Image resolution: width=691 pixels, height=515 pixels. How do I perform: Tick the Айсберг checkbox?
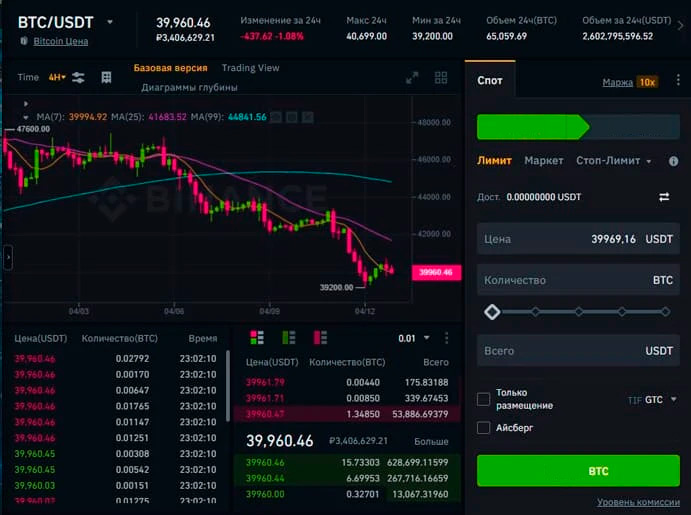tap(484, 428)
